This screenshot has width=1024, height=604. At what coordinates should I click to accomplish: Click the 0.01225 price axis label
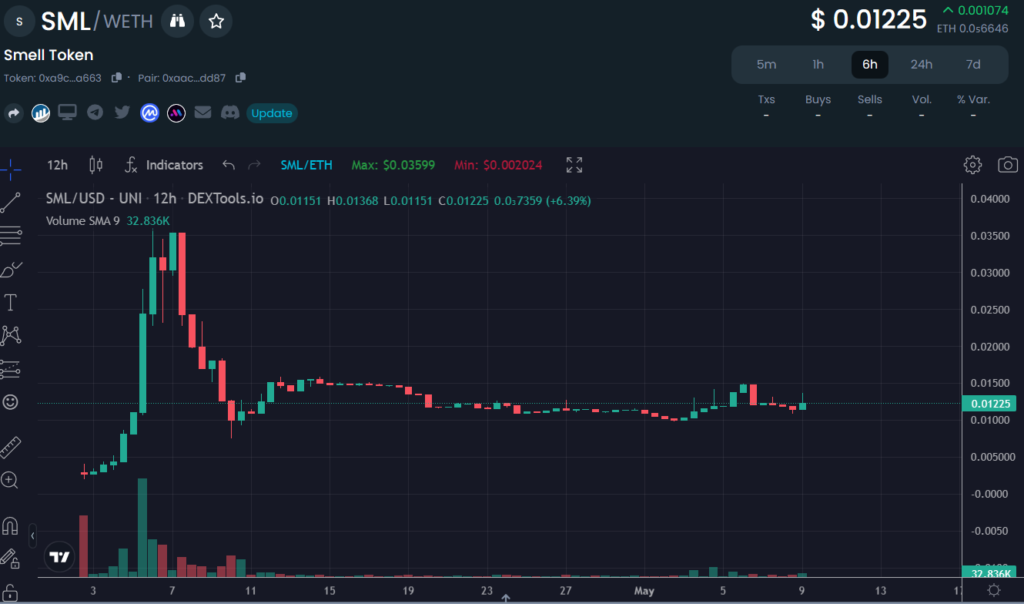click(x=988, y=404)
